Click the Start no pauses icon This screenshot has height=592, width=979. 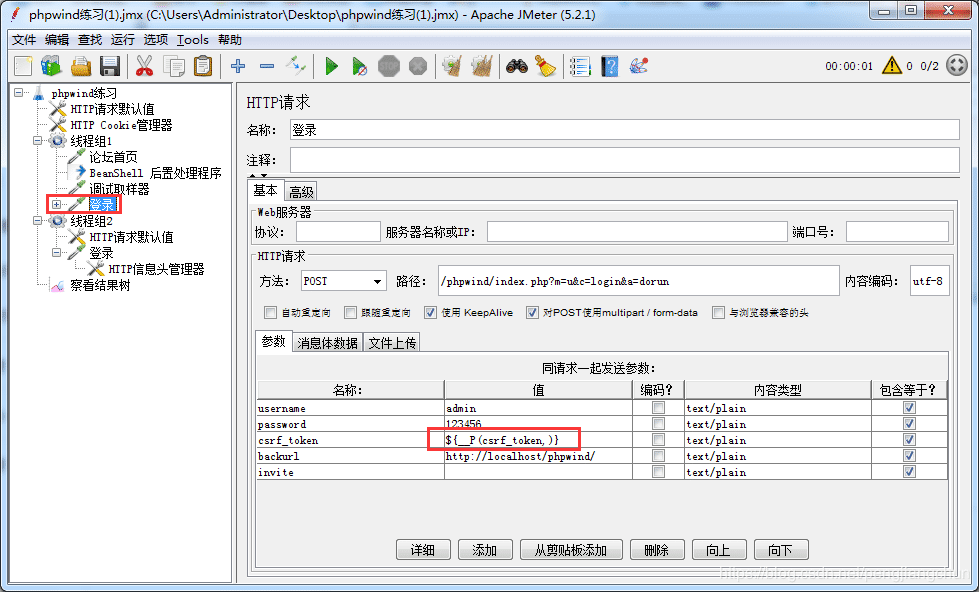(359, 67)
